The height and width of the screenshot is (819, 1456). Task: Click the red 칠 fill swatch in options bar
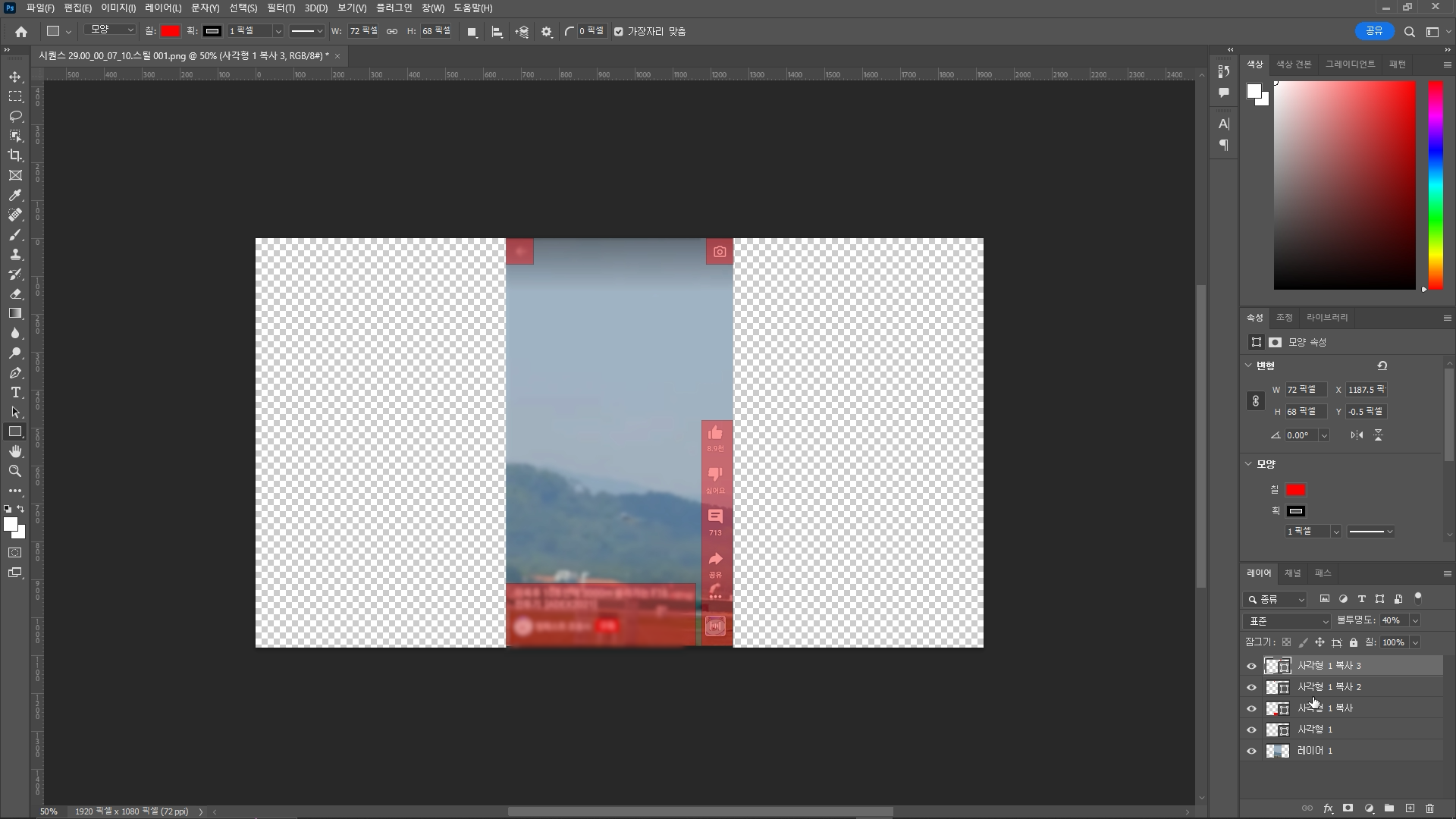(170, 31)
